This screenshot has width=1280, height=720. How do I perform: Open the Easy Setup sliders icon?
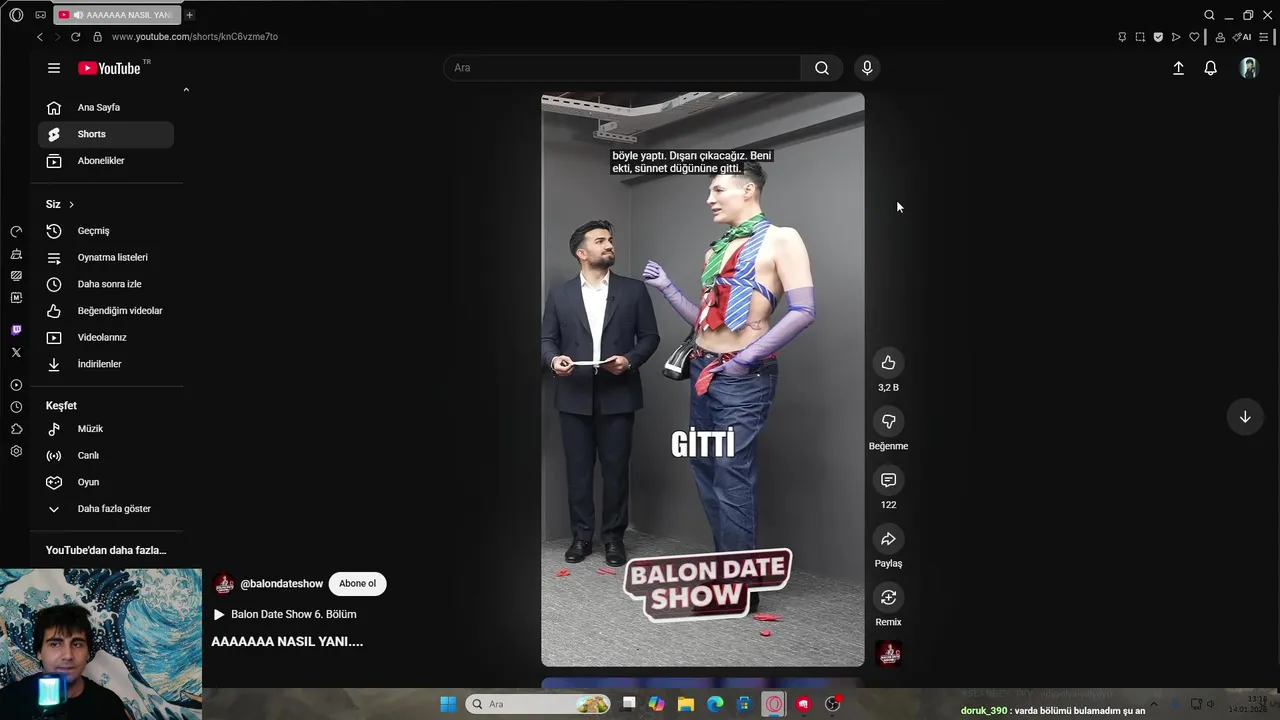(x=1264, y=37)
